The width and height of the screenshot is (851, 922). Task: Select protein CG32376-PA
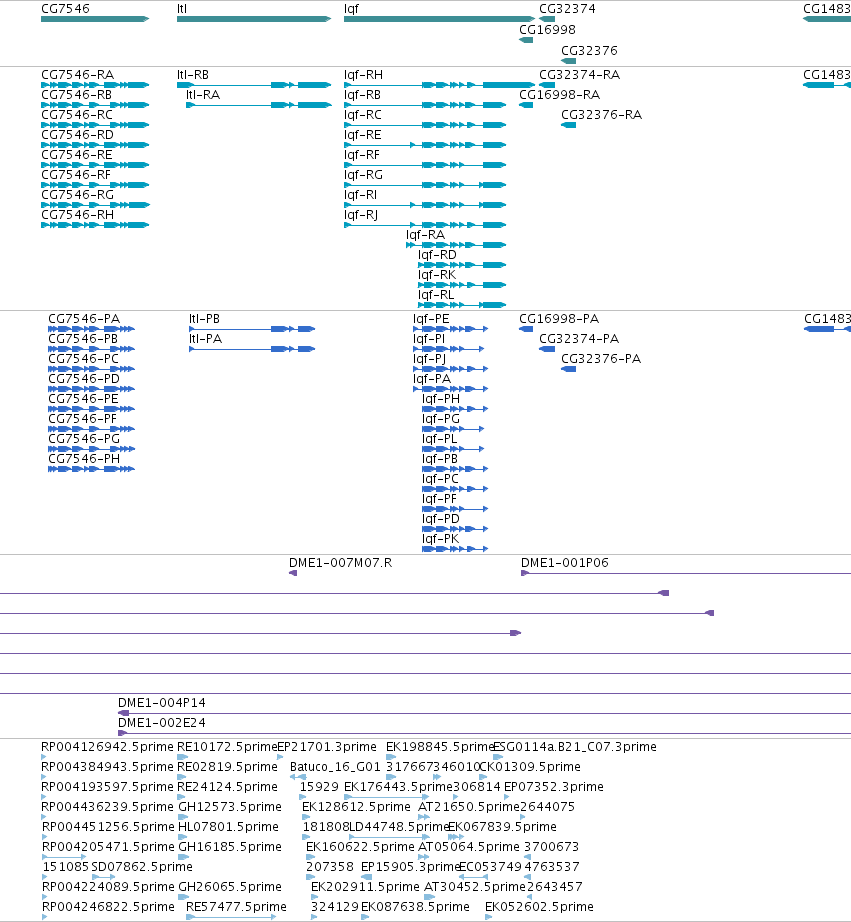(x=601, y=359)
